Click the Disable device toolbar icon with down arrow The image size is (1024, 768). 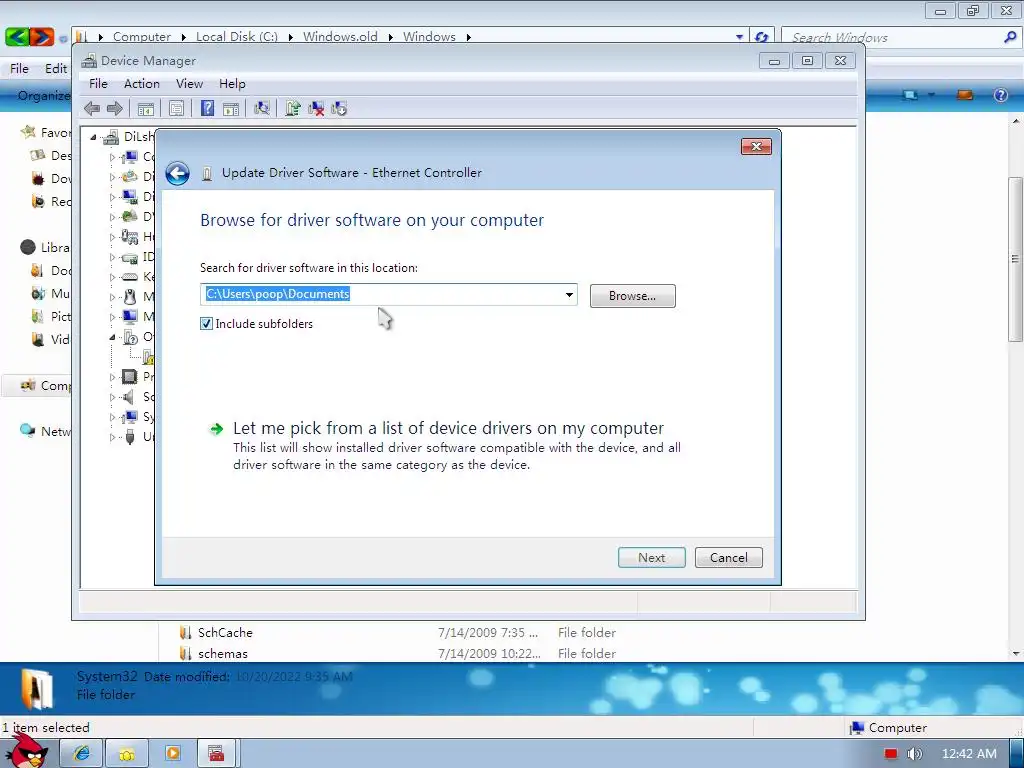(339, 108)
